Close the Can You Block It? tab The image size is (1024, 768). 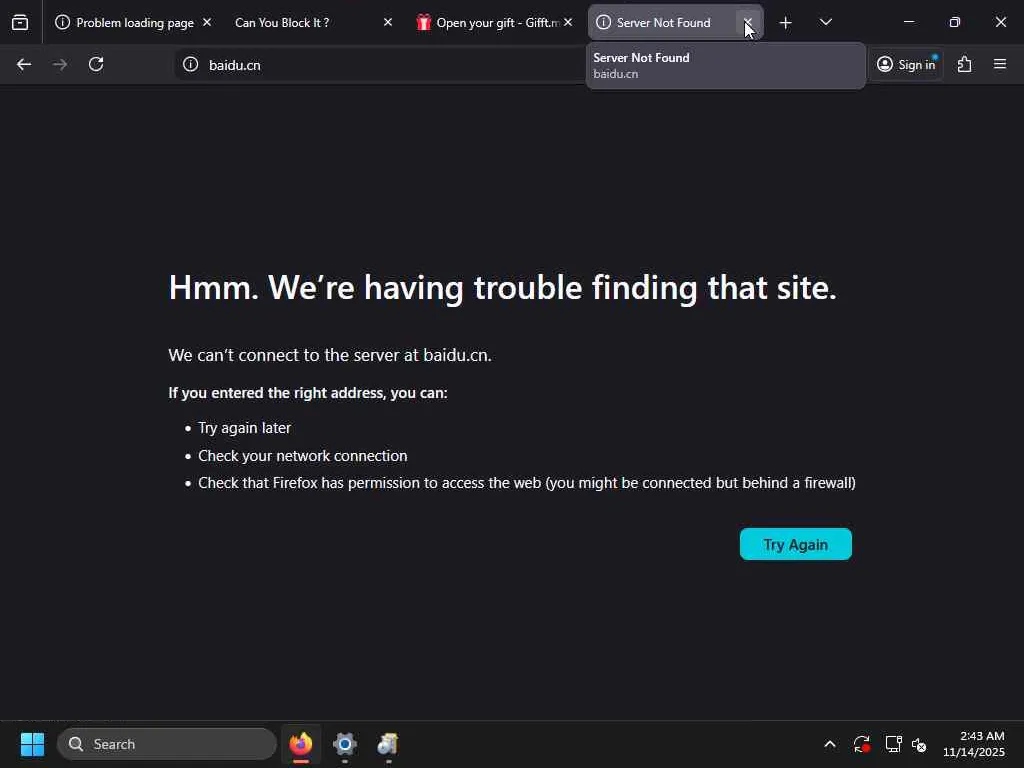388,23
